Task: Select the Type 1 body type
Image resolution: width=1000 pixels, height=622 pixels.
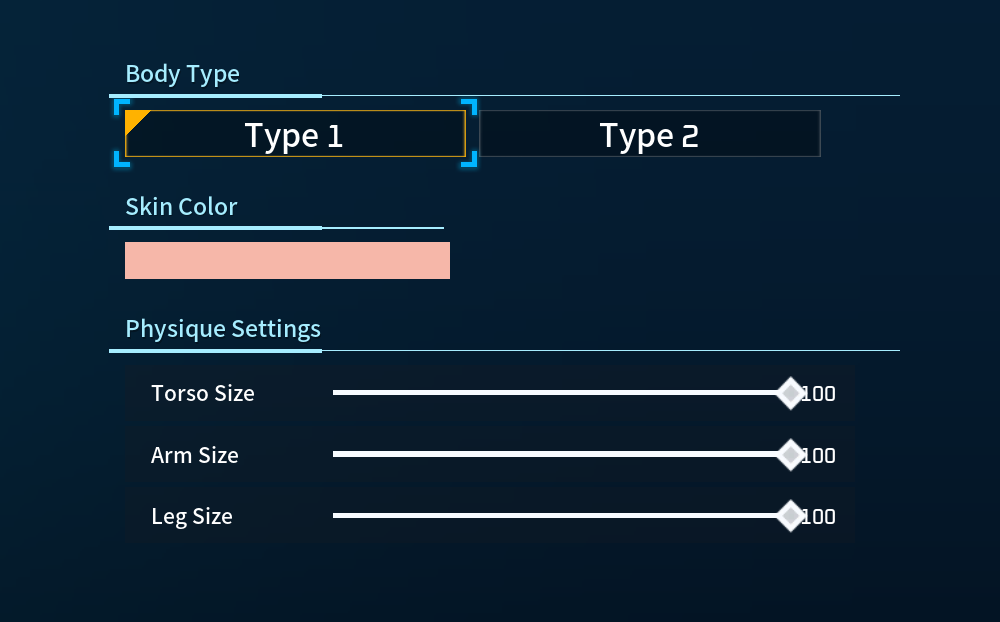Action: 295,134
